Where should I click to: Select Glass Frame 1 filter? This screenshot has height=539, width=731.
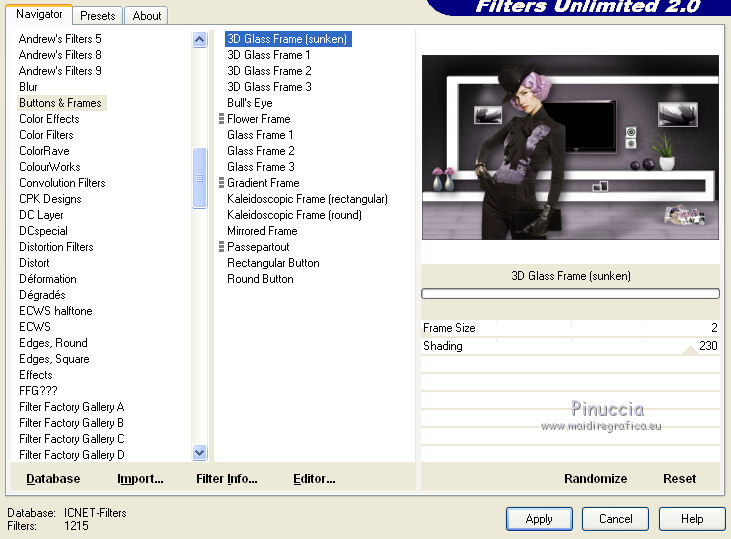(260, 135)
